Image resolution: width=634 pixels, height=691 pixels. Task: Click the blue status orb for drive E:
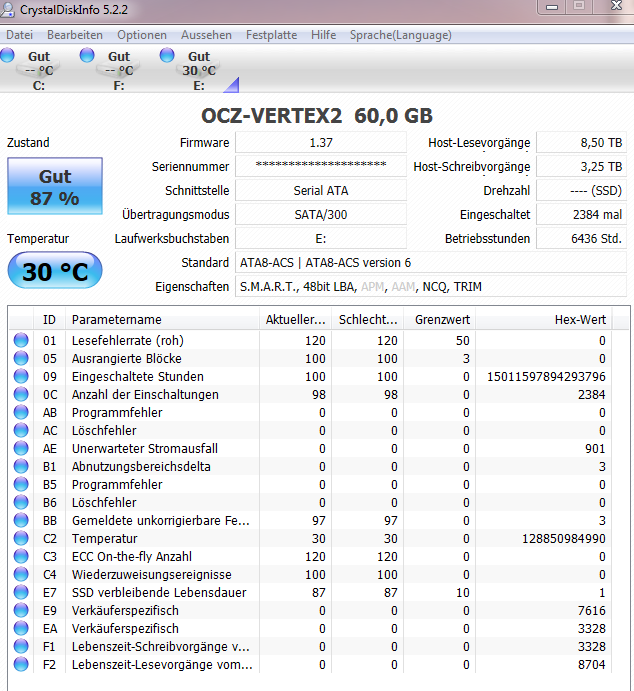click(167, 56)
